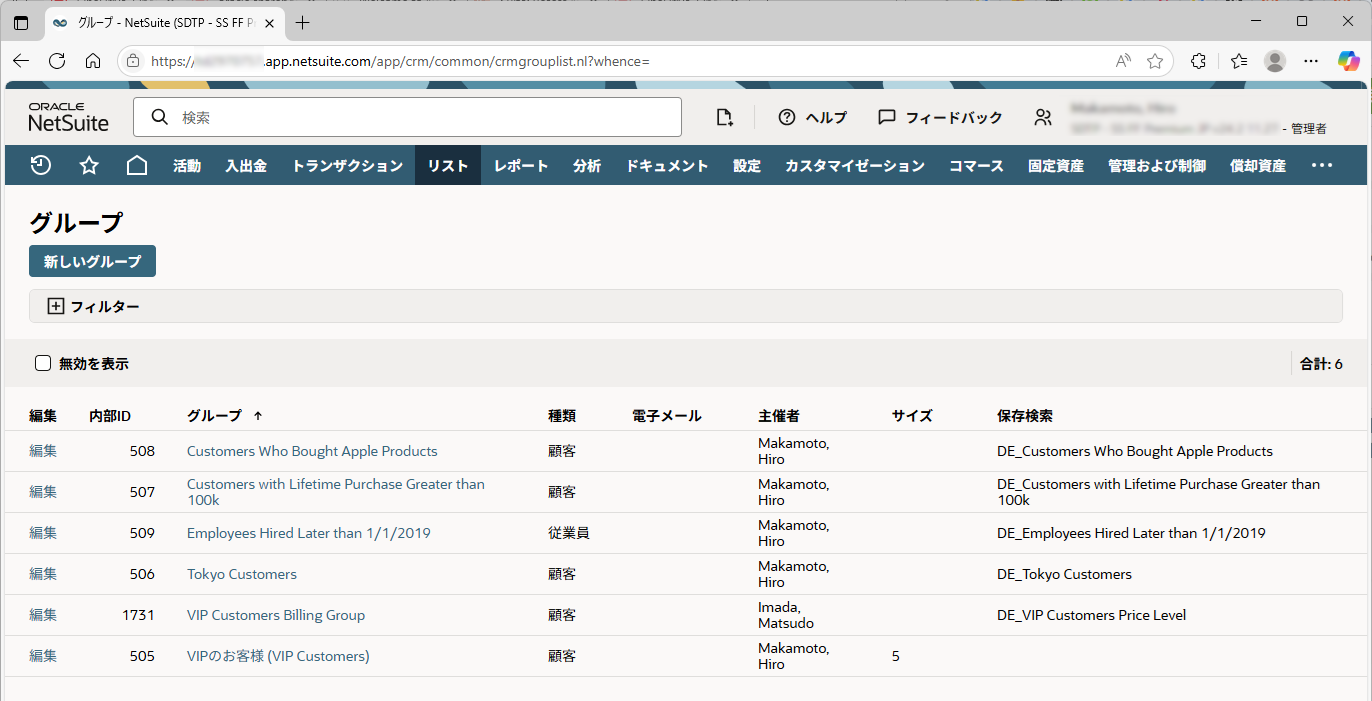Click into the 検索 search field
1372x701 pixels.
tap(407, 117)
